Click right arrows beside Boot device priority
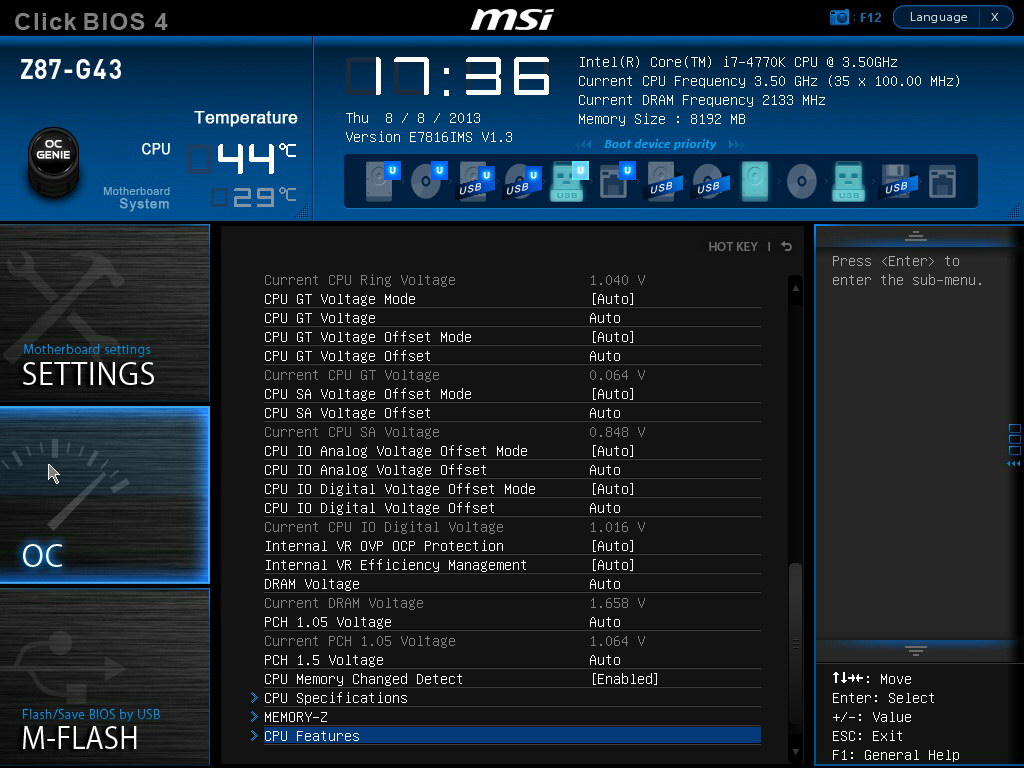 (736, 144)
